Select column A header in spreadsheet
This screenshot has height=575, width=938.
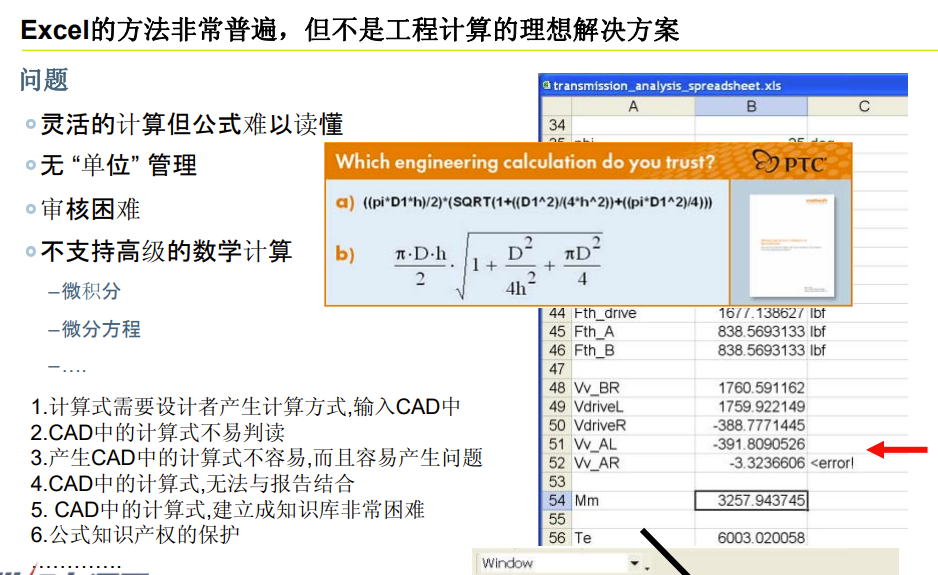(633, 107)
